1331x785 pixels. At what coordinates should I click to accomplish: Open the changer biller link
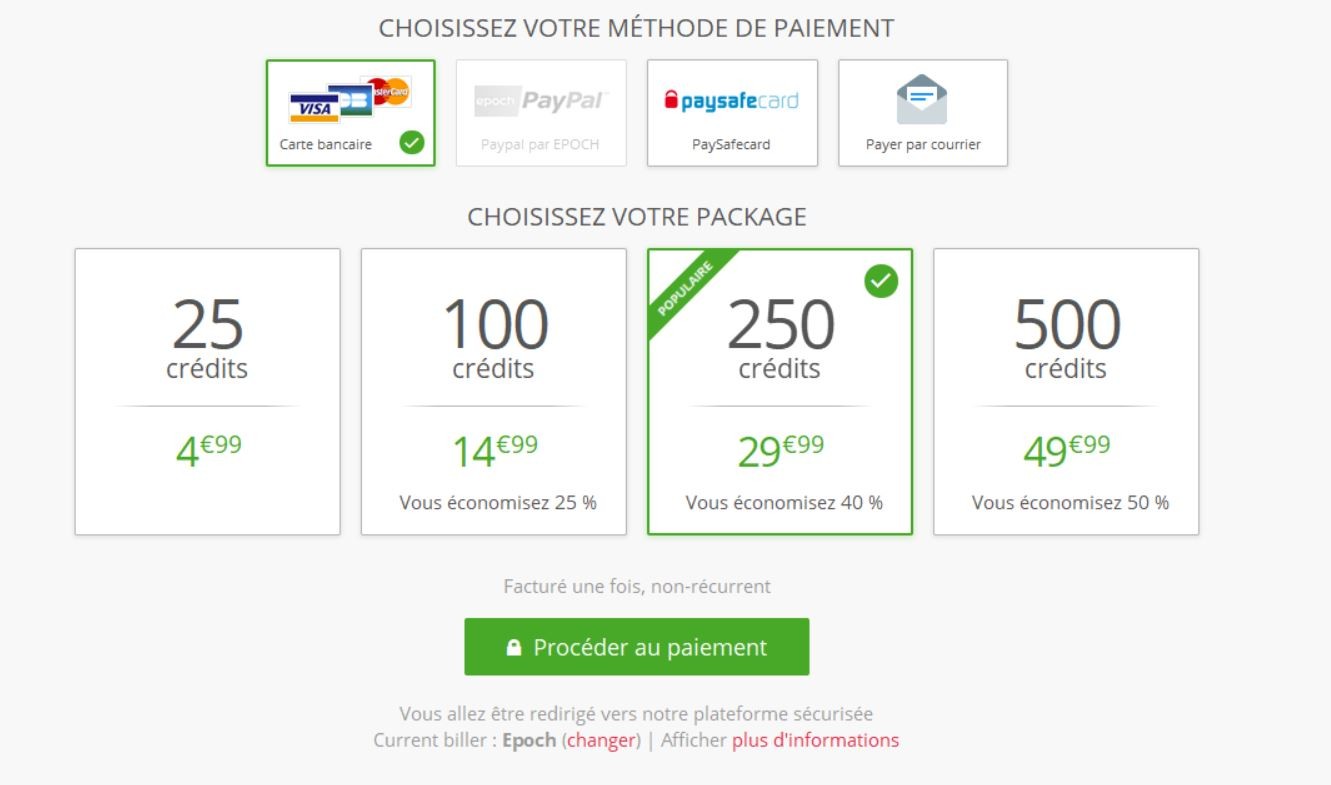coord(601,740)
